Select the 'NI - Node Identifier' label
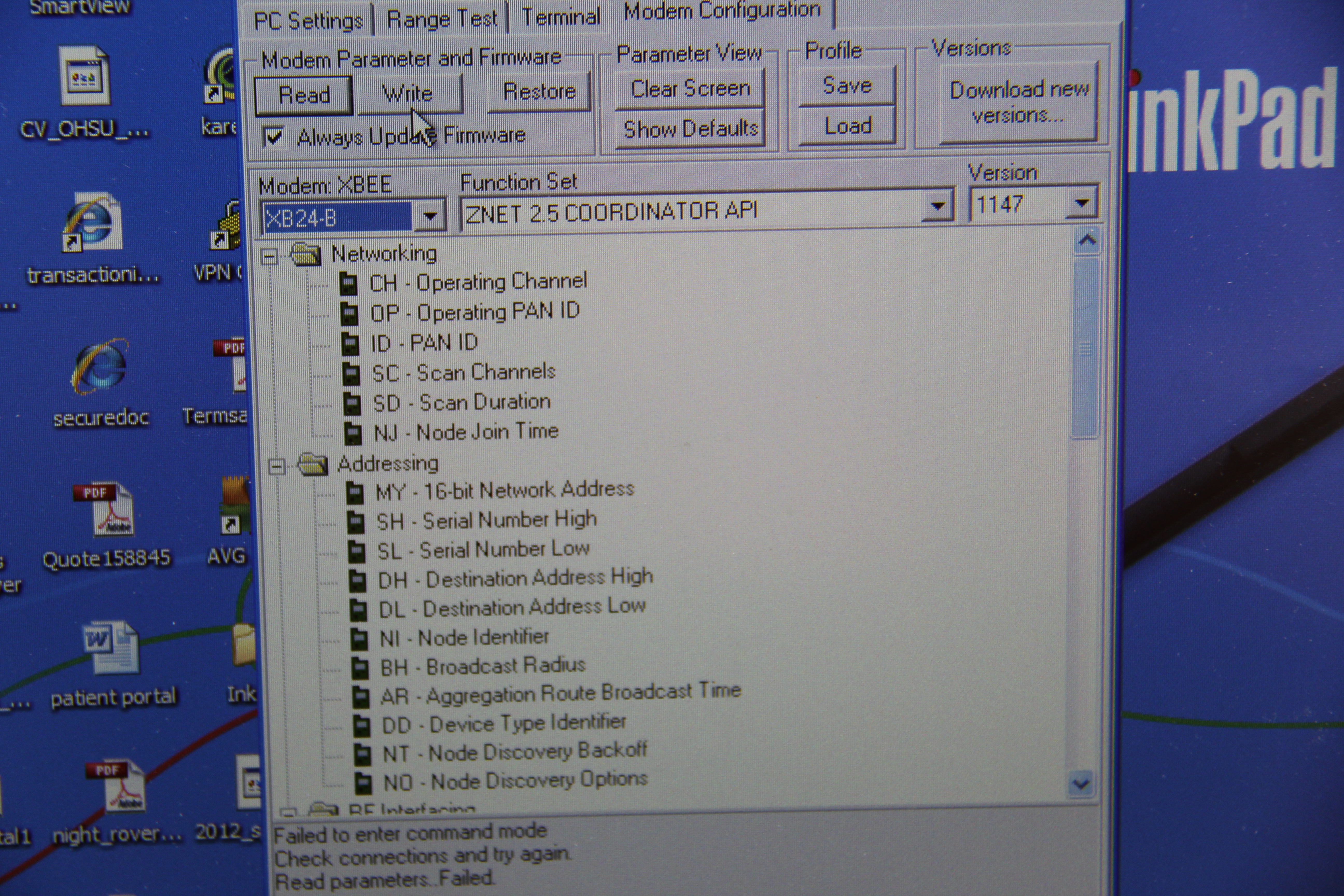Screen dimensions: 1344x896 point(464,638)
